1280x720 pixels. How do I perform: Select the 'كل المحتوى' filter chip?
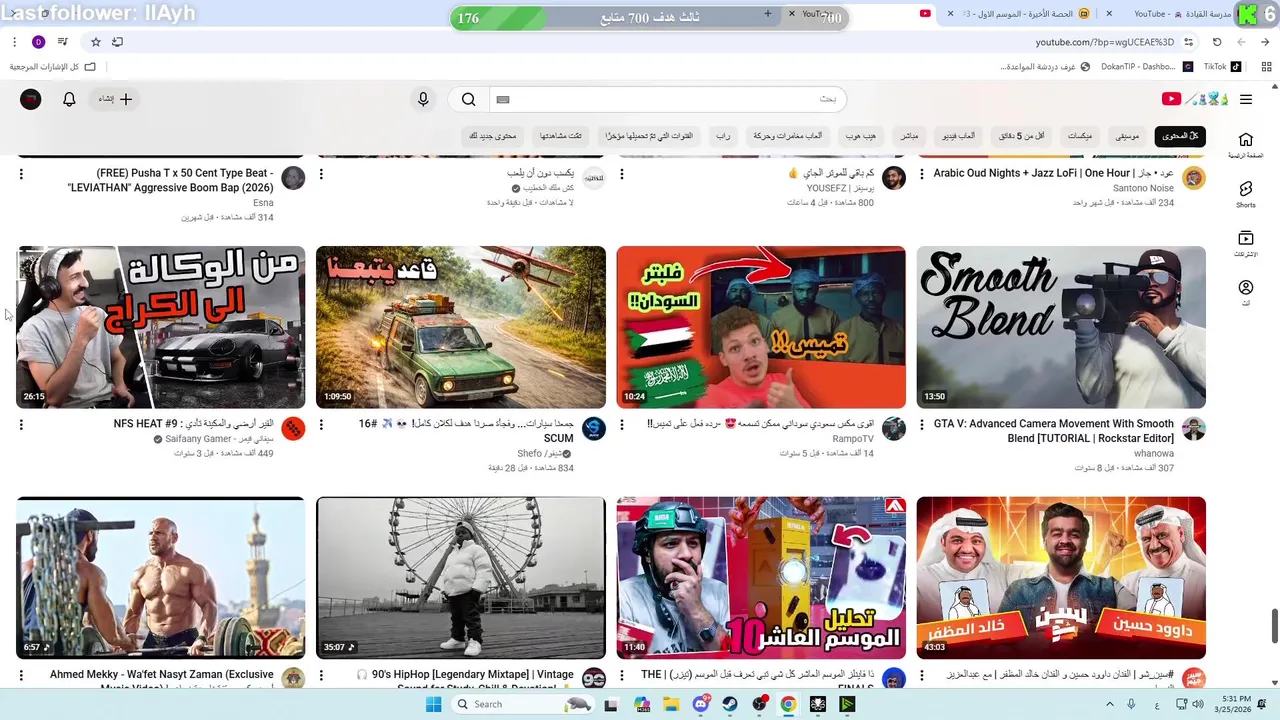1180,136
